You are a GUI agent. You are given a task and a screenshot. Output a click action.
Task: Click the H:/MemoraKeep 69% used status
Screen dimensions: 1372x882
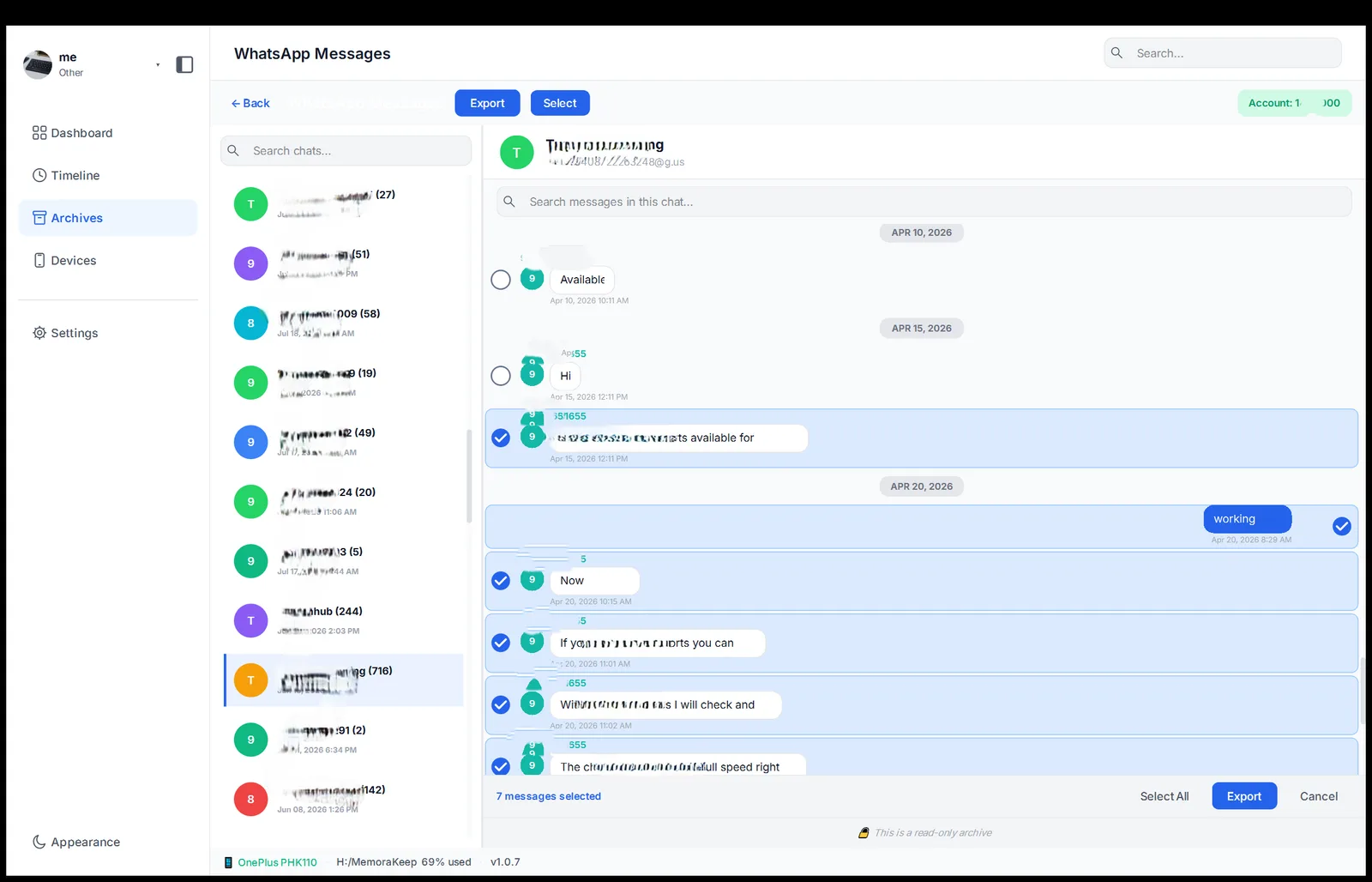pos(404,862)
